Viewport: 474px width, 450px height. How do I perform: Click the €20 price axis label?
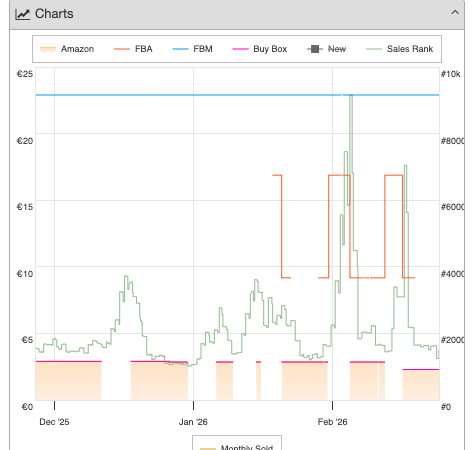pyautogui.click(x=25, y=141)
